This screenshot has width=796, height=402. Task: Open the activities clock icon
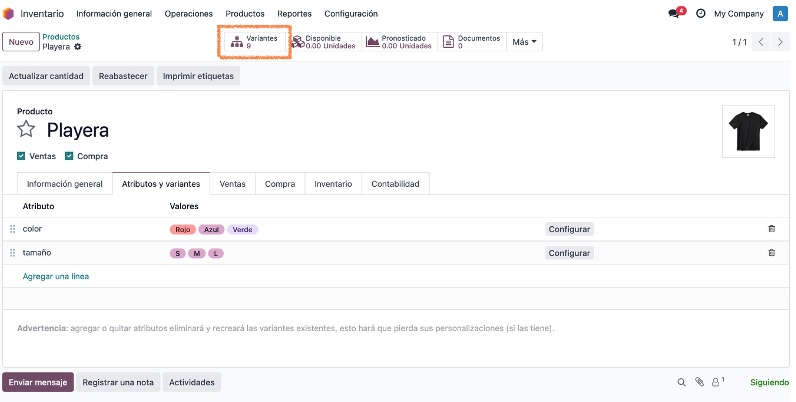pyautogui.click(x=701, y=14)
